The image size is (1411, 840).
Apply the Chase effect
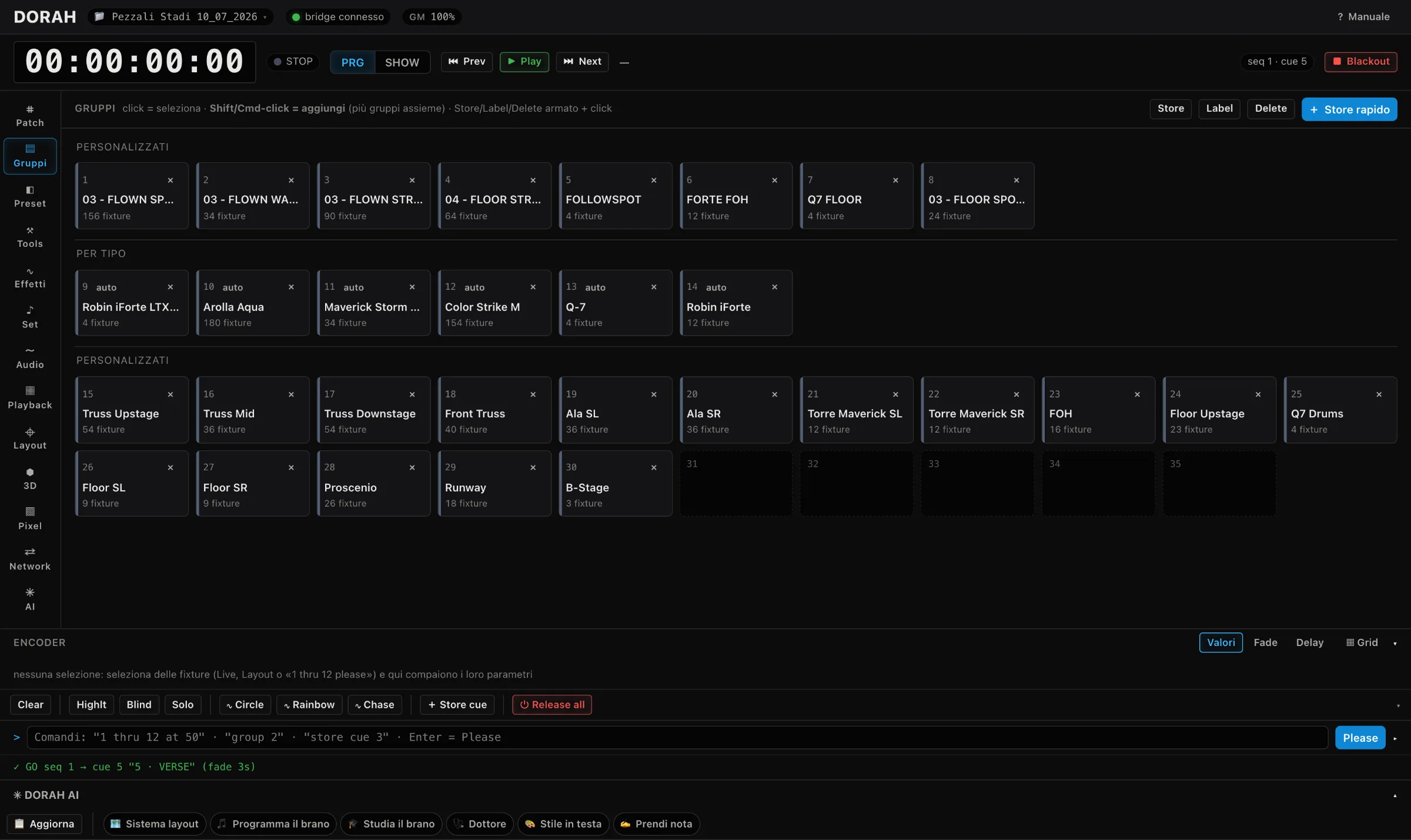375,705
